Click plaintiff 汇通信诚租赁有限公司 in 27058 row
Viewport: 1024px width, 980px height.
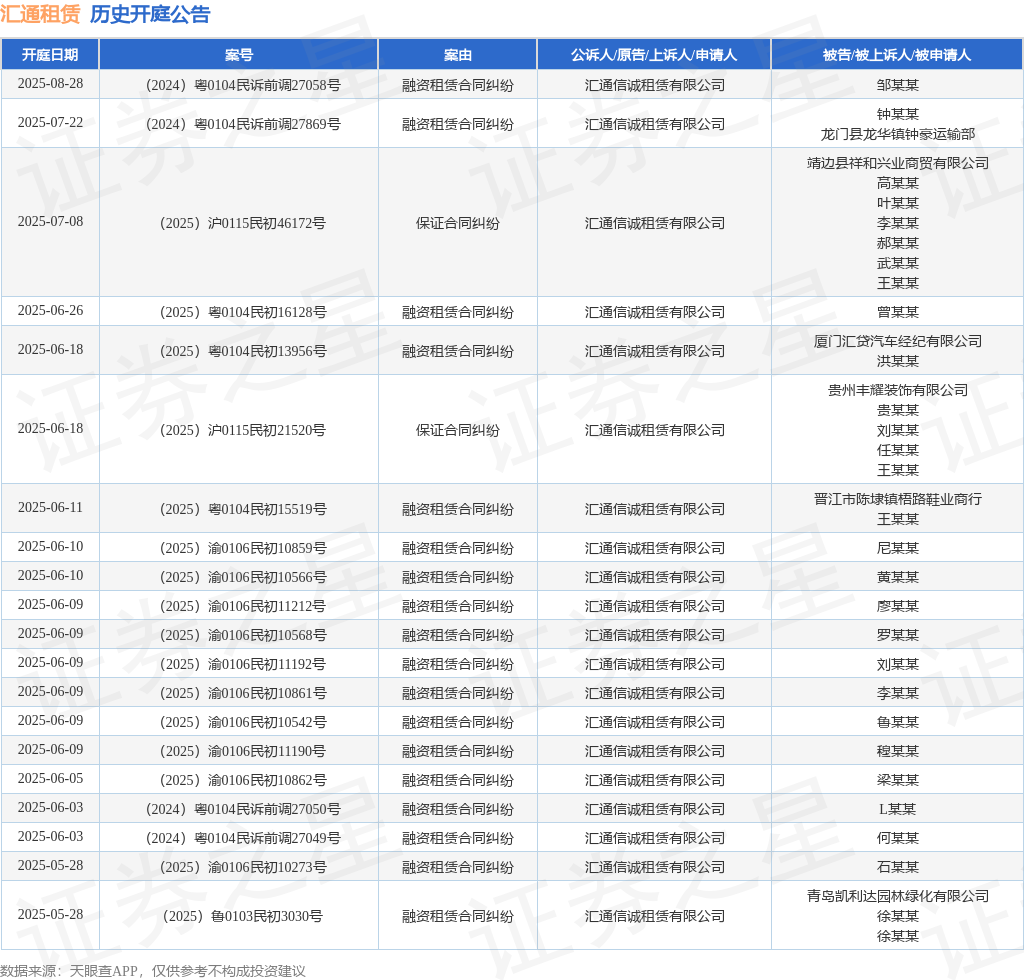(654, 85)
